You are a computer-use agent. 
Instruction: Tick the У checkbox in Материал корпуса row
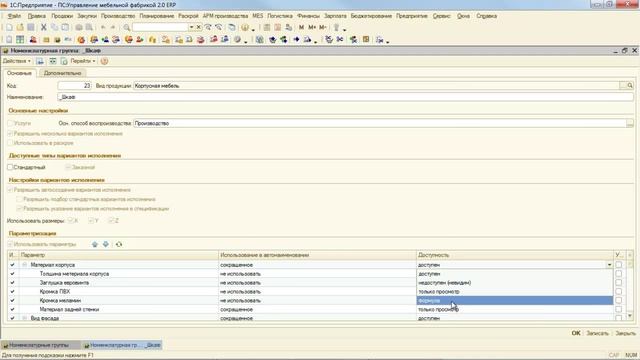(x=619, y=265)
